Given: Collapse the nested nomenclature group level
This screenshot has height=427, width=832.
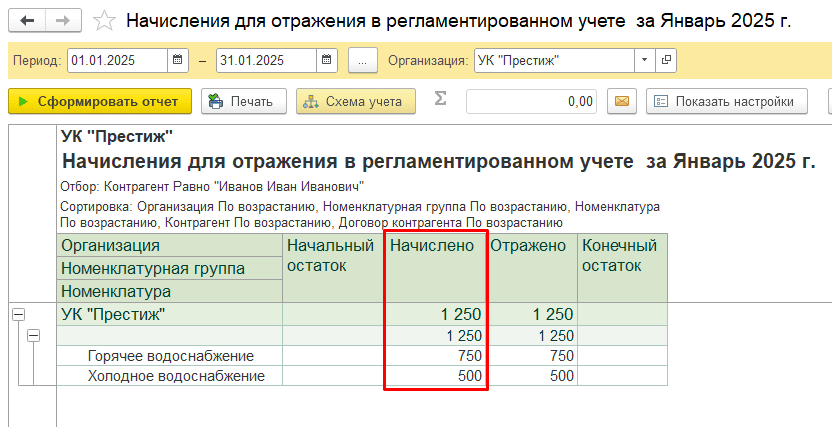Looking at the screenshot, I should [33, 336].
